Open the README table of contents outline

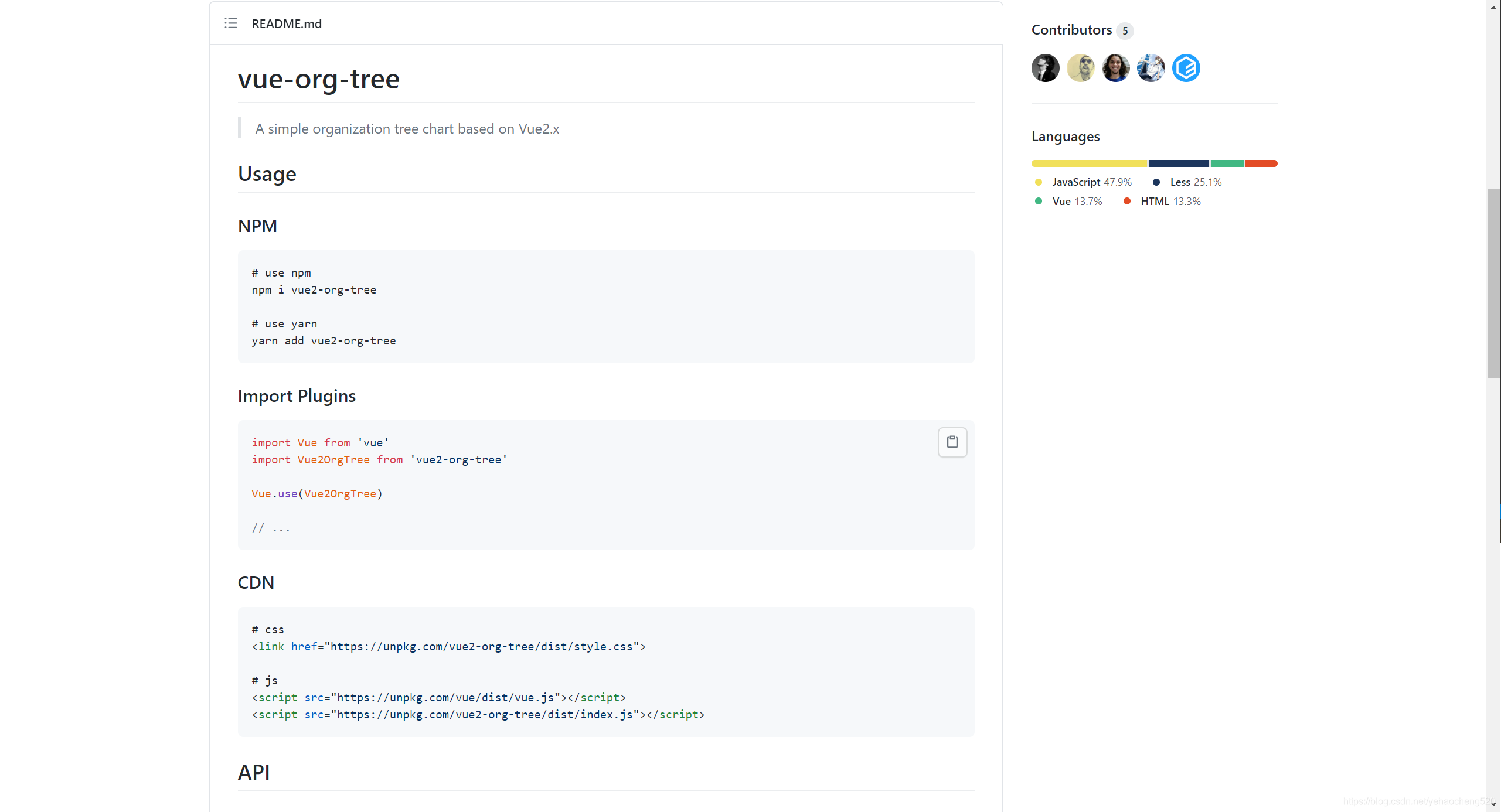tap(230, 23)
